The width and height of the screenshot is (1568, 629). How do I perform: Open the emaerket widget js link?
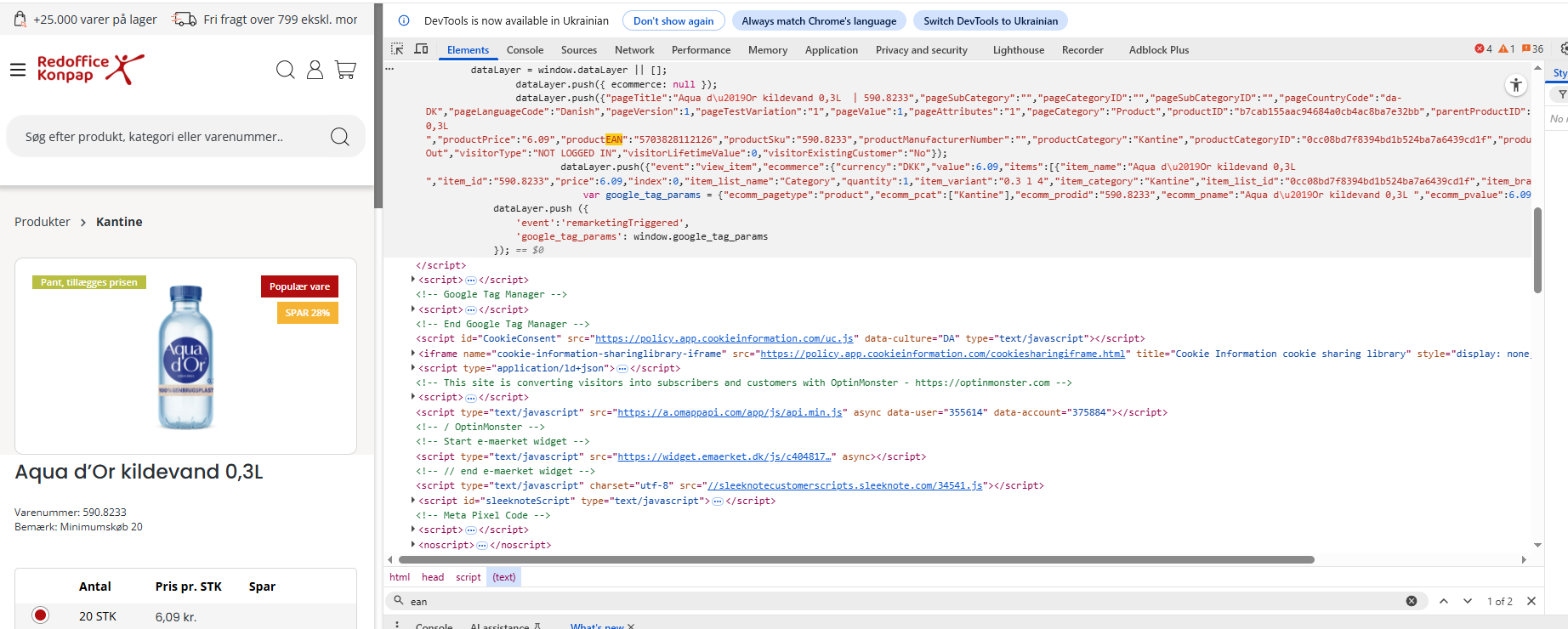pyautogui.click(x=724, y=456)
